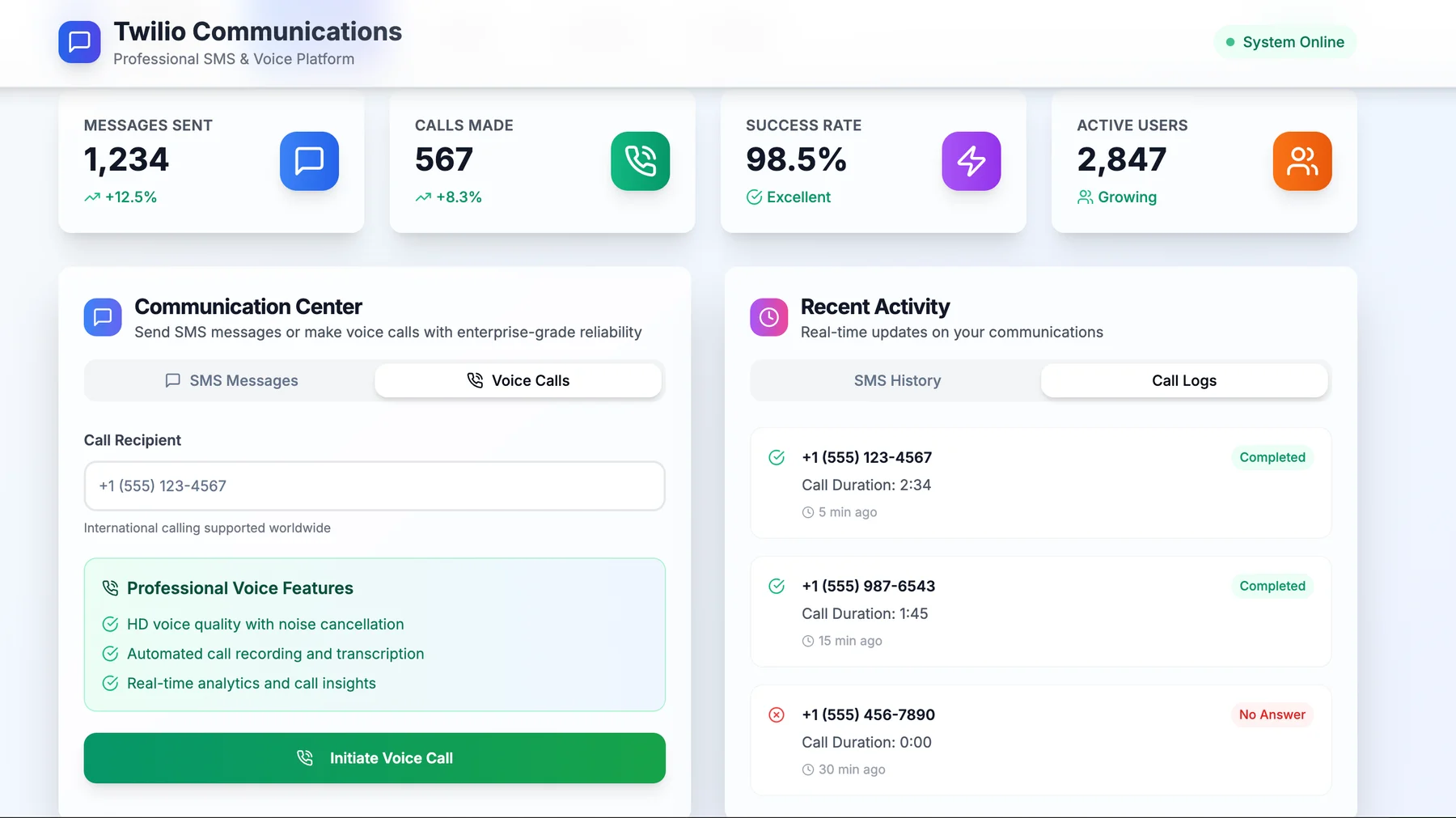Click the Twilio Communications title

(x=257, y=32)
